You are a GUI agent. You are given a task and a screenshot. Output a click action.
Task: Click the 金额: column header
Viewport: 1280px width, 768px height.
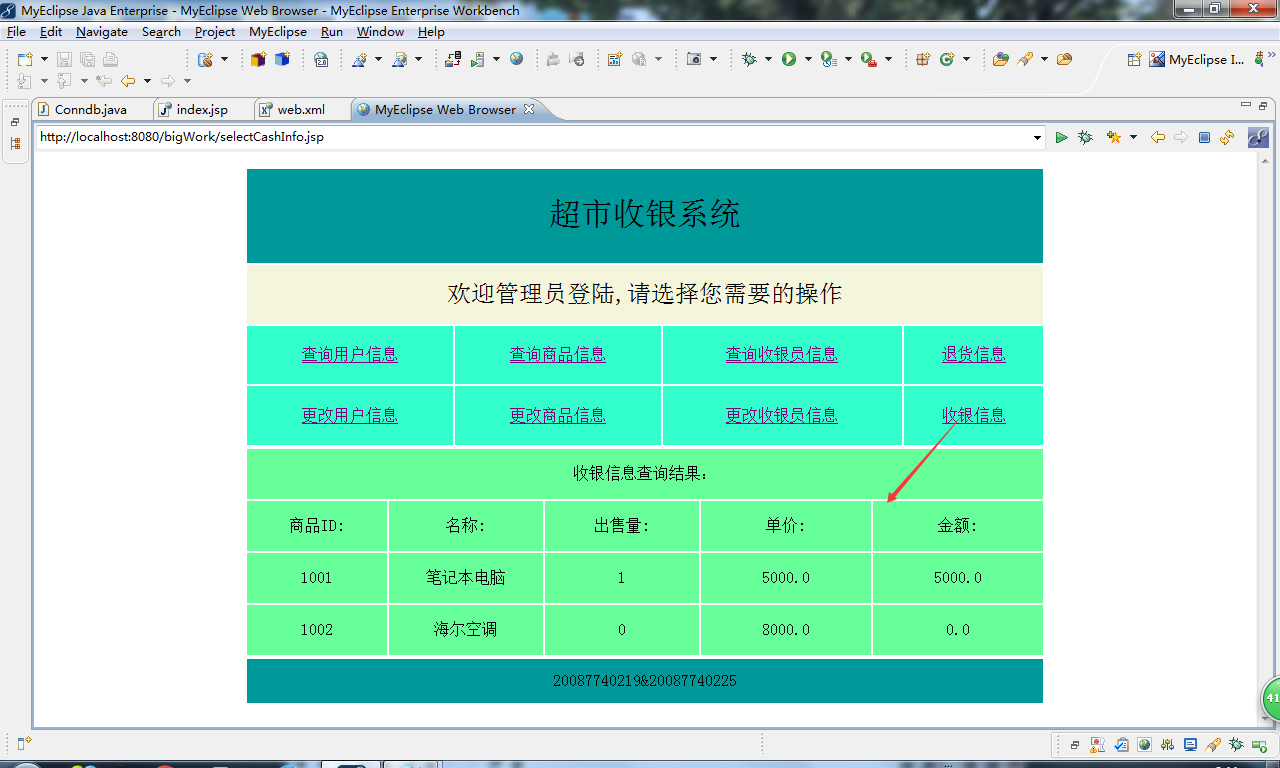tap(958, 526)
